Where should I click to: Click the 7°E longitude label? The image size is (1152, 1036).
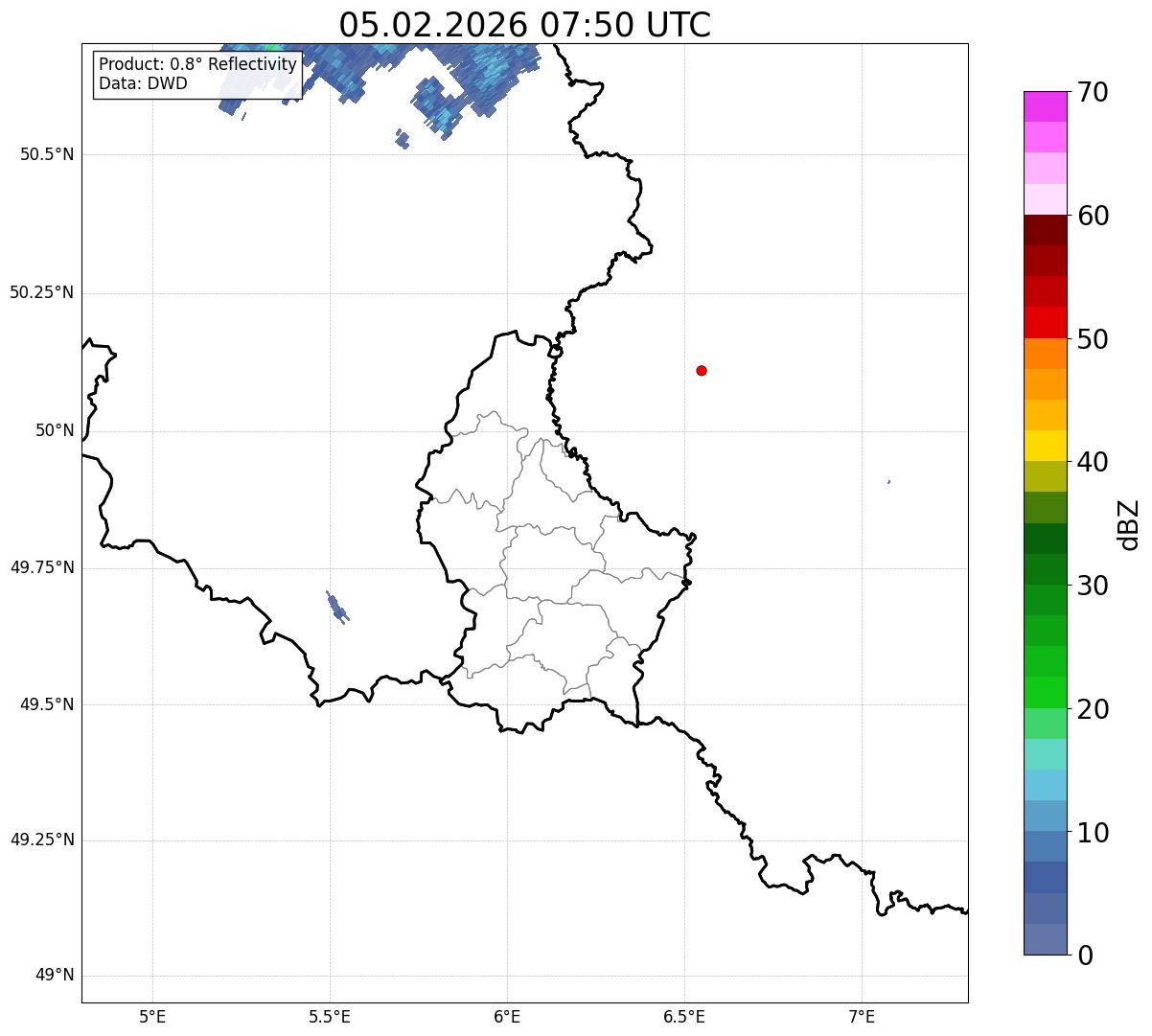(862, 1016)
